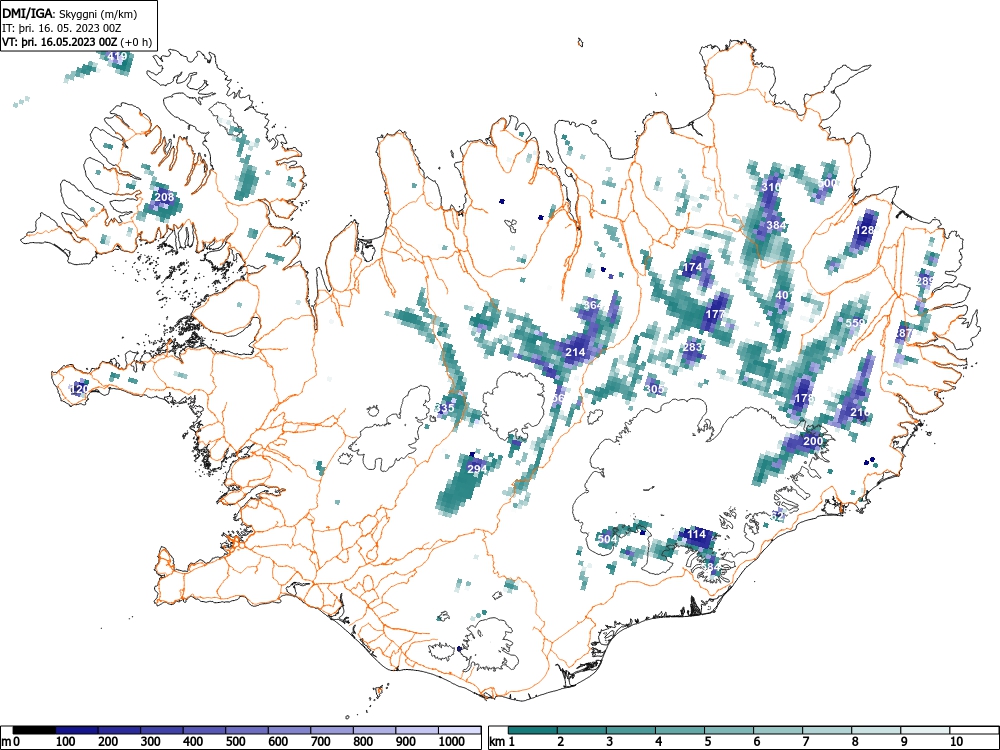Click the 900 tick on the m legend
Screen dimensions: 1000x750
pos(406,742)
